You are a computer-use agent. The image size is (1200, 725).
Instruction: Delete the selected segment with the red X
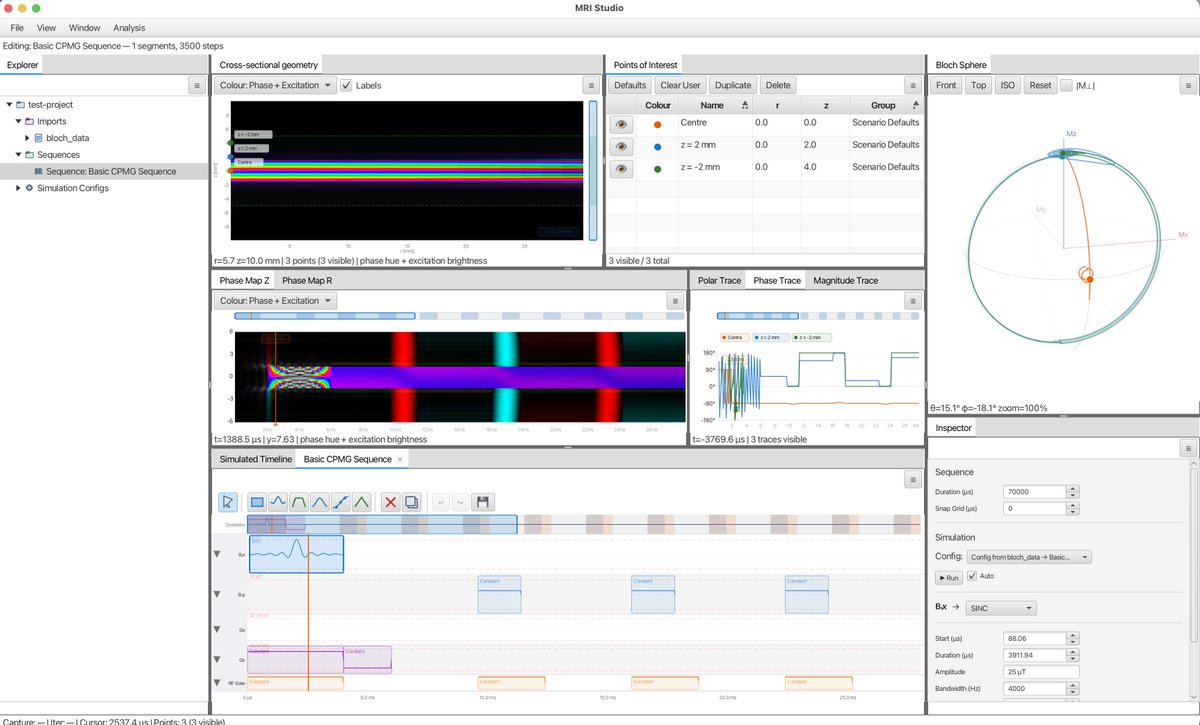(391, 502)
